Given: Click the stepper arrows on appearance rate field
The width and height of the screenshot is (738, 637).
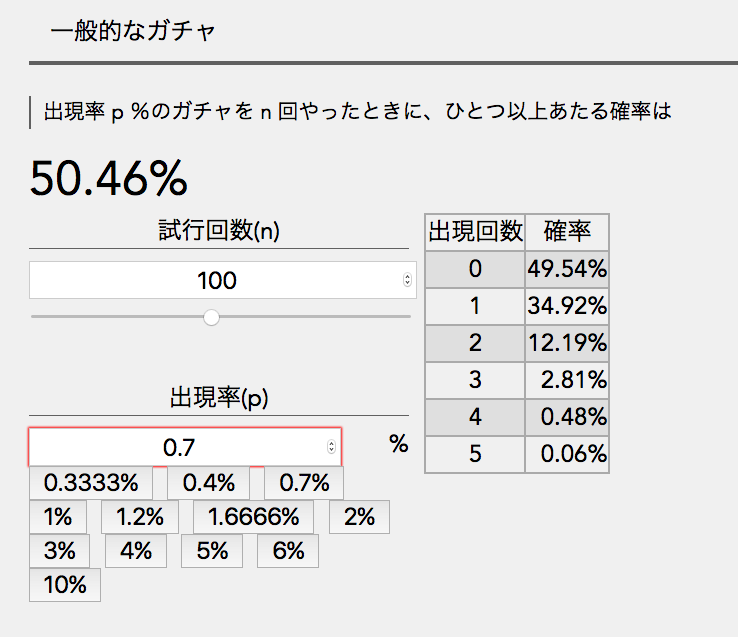Looking at the screenshot, I should point(331,447).
